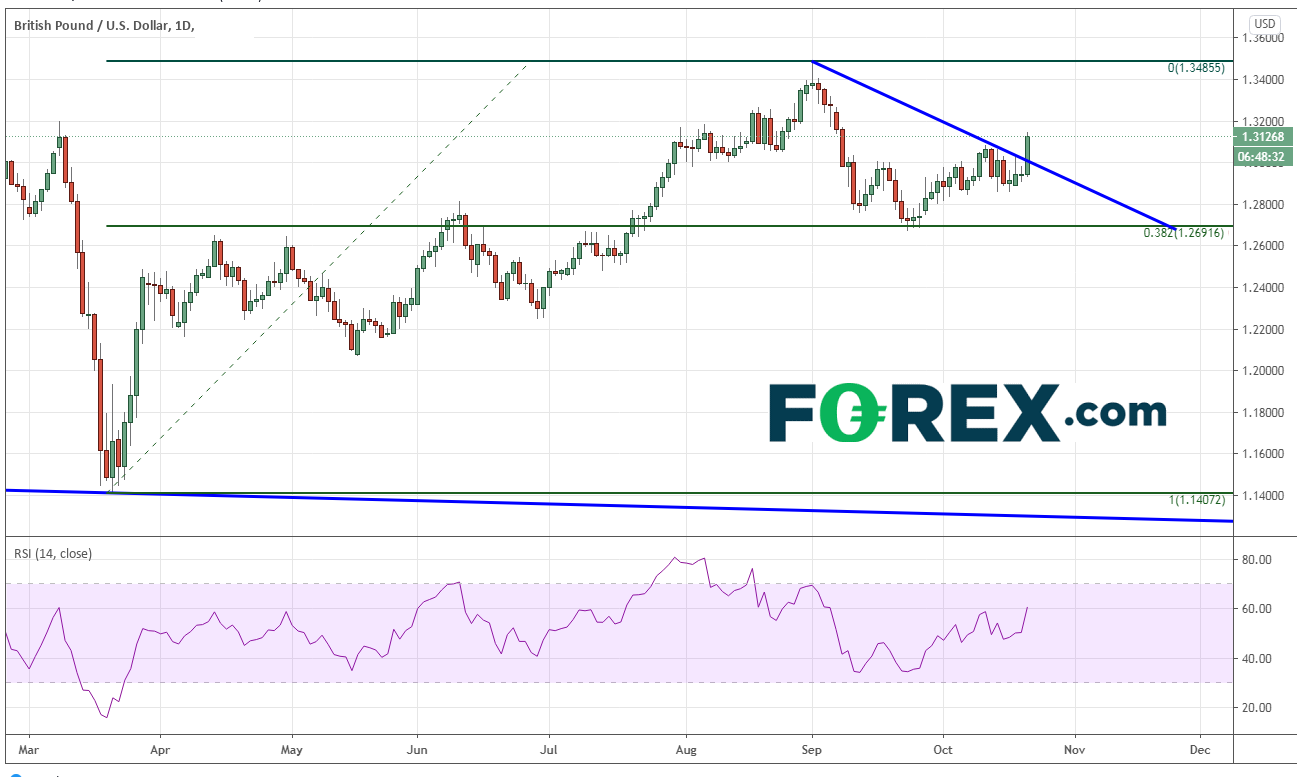Screen dimensions: 1297x777
Task: Click the Dec marker on the time axis
Action: point(1201,747)
